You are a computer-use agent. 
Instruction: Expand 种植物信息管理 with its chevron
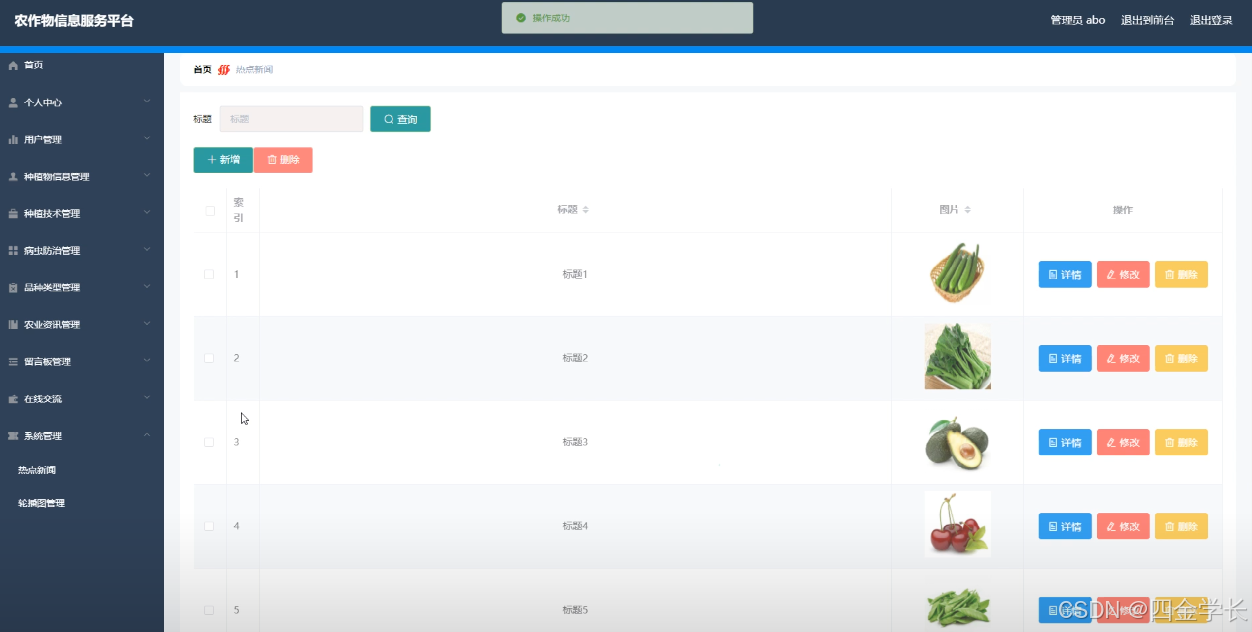[147, 176]
